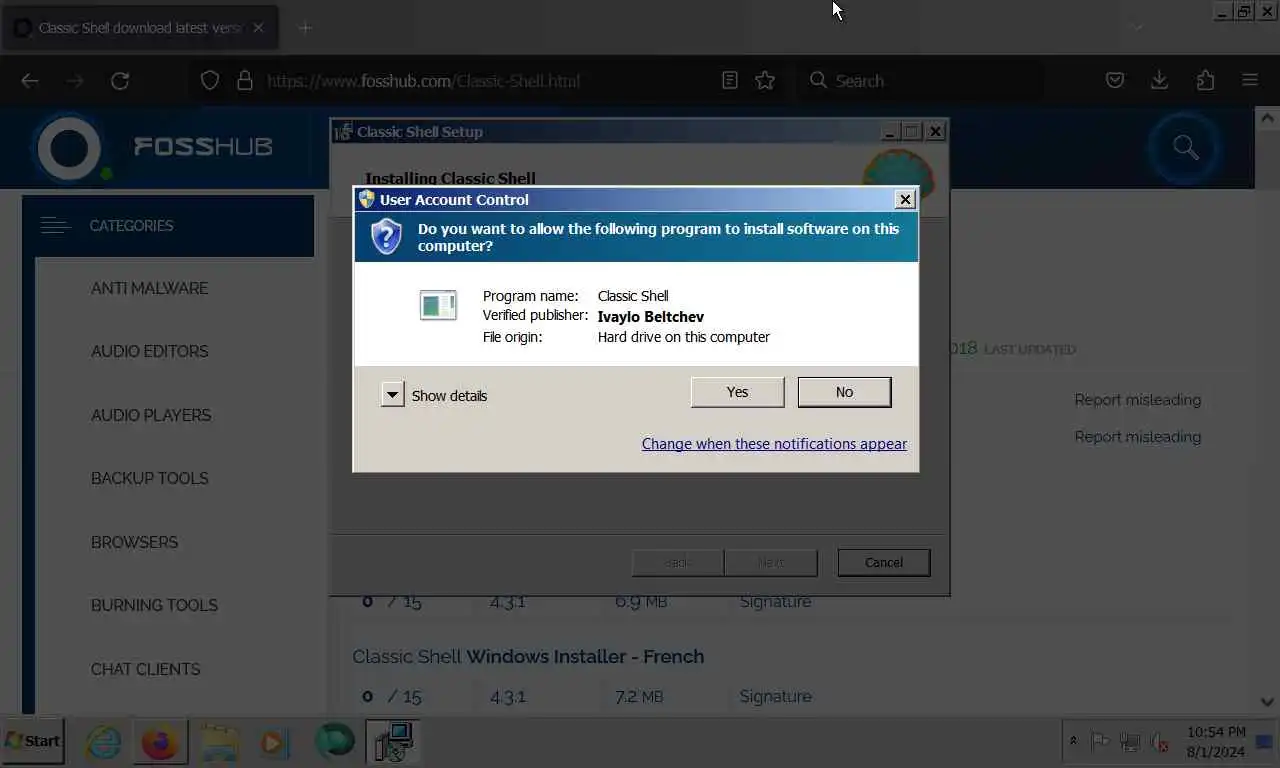The image size is (1280, 768).
Task: Click the green globe taskbar icon
Action: pyautogui.click(x=334, y=742)
